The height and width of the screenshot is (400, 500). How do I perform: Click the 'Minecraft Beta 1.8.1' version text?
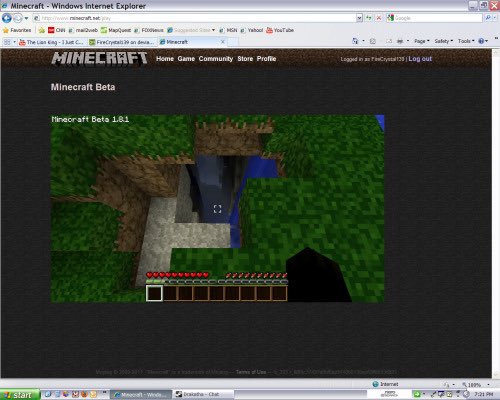point(90,119)
